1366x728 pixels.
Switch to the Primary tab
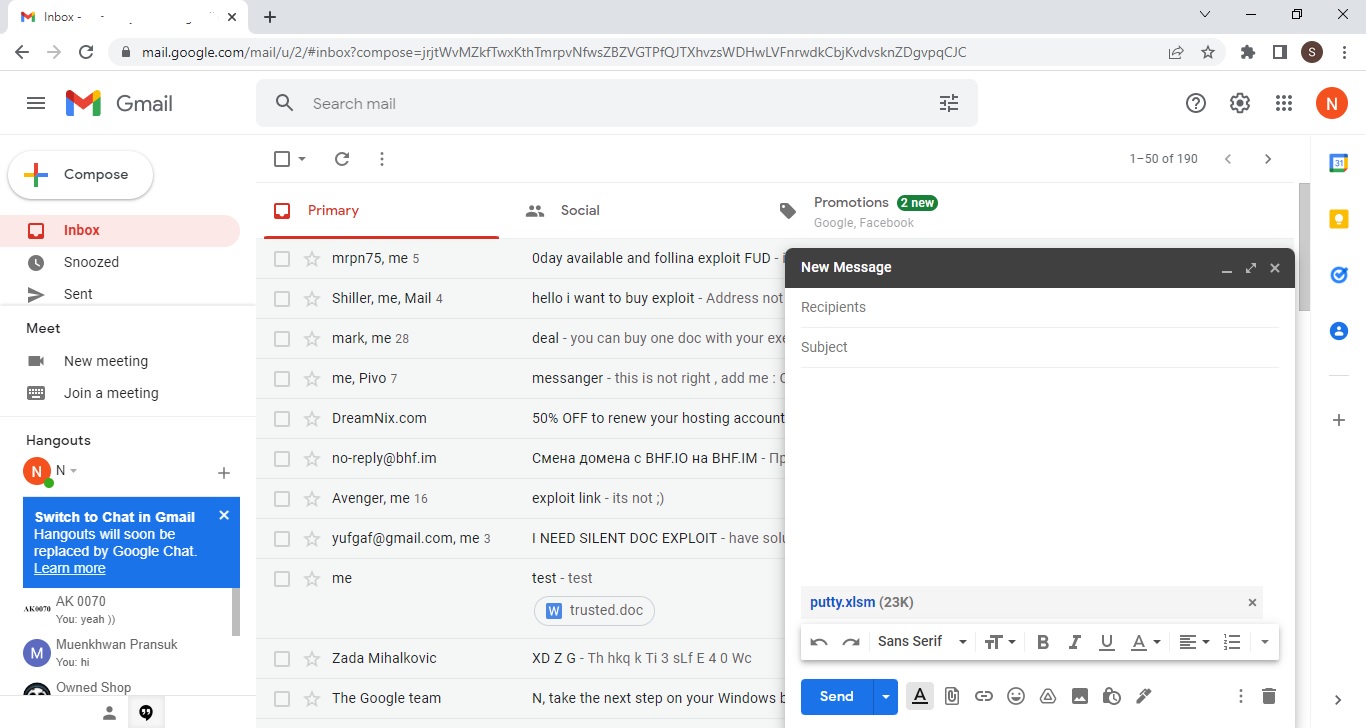(x=382, y=210)
